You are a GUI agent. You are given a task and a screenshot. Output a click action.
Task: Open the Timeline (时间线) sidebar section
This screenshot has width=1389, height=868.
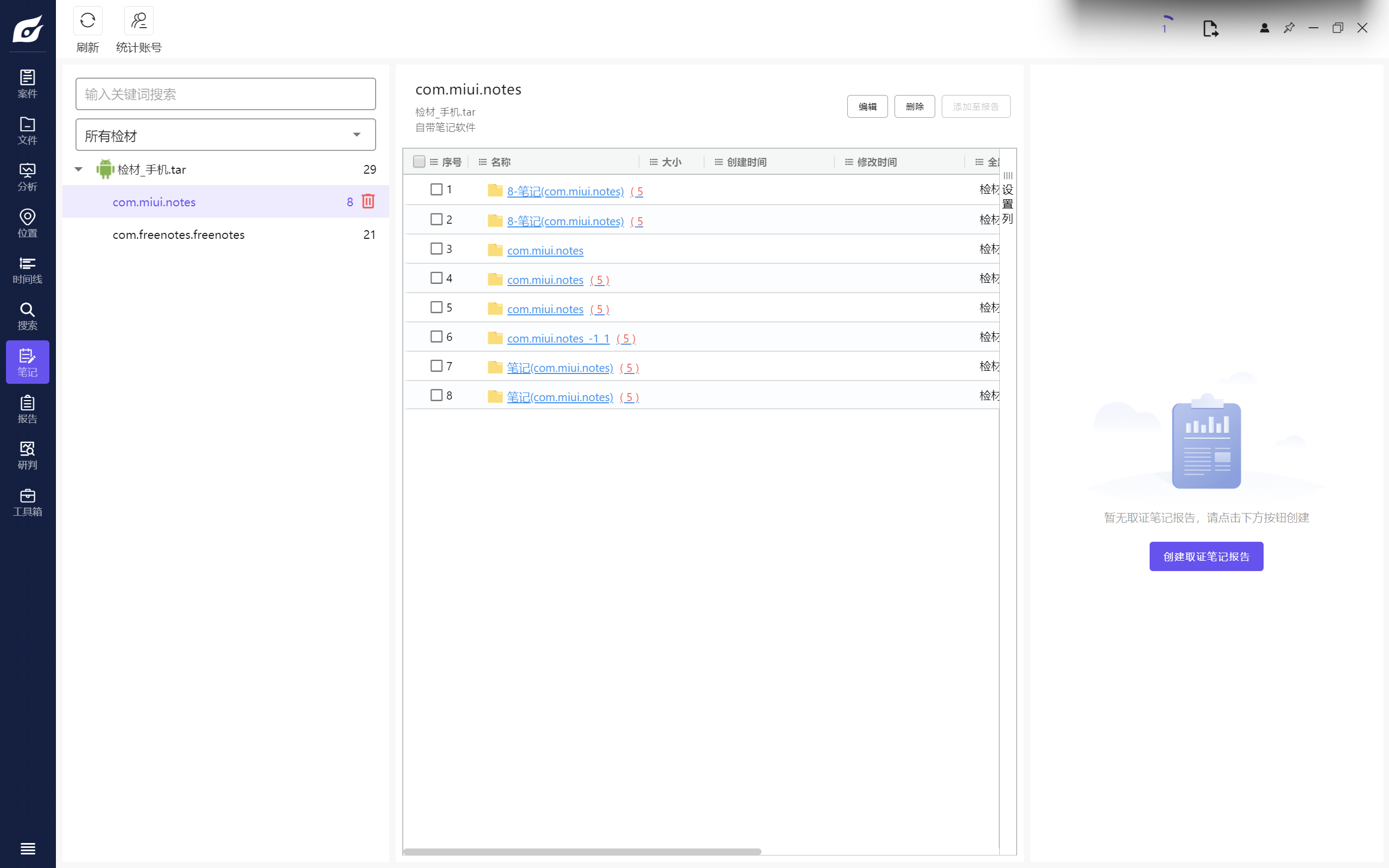coord(27,270)
